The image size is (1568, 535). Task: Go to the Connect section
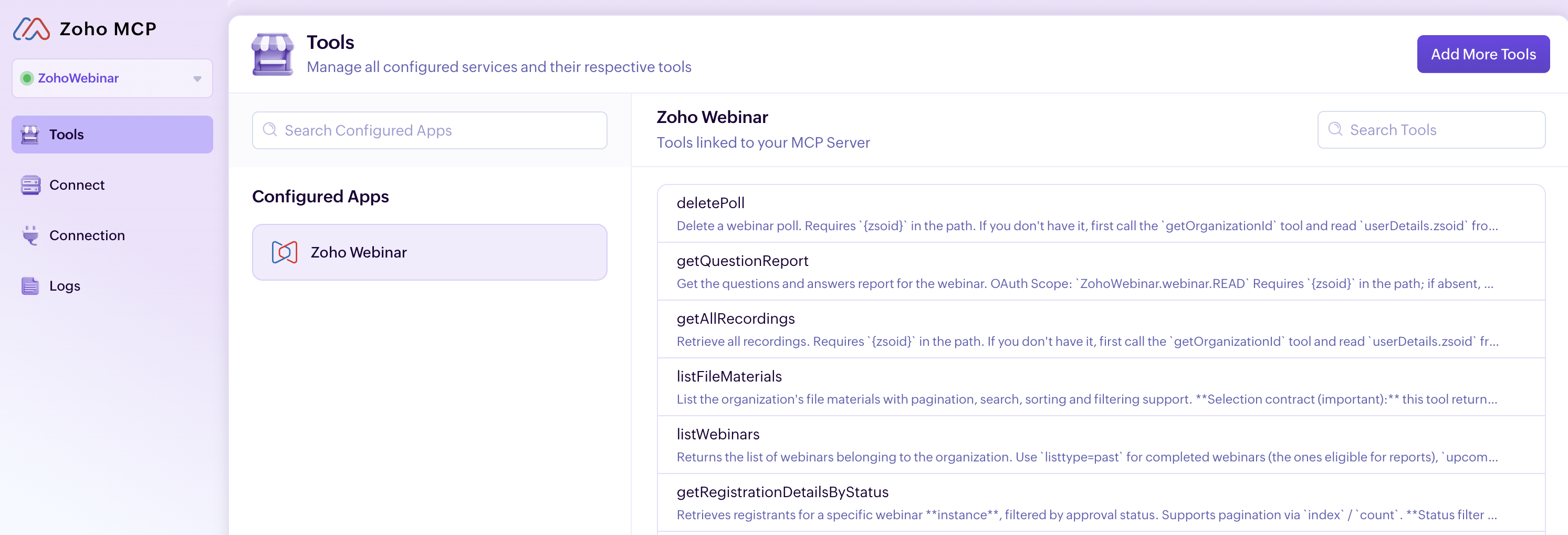[x=112, y=184]
